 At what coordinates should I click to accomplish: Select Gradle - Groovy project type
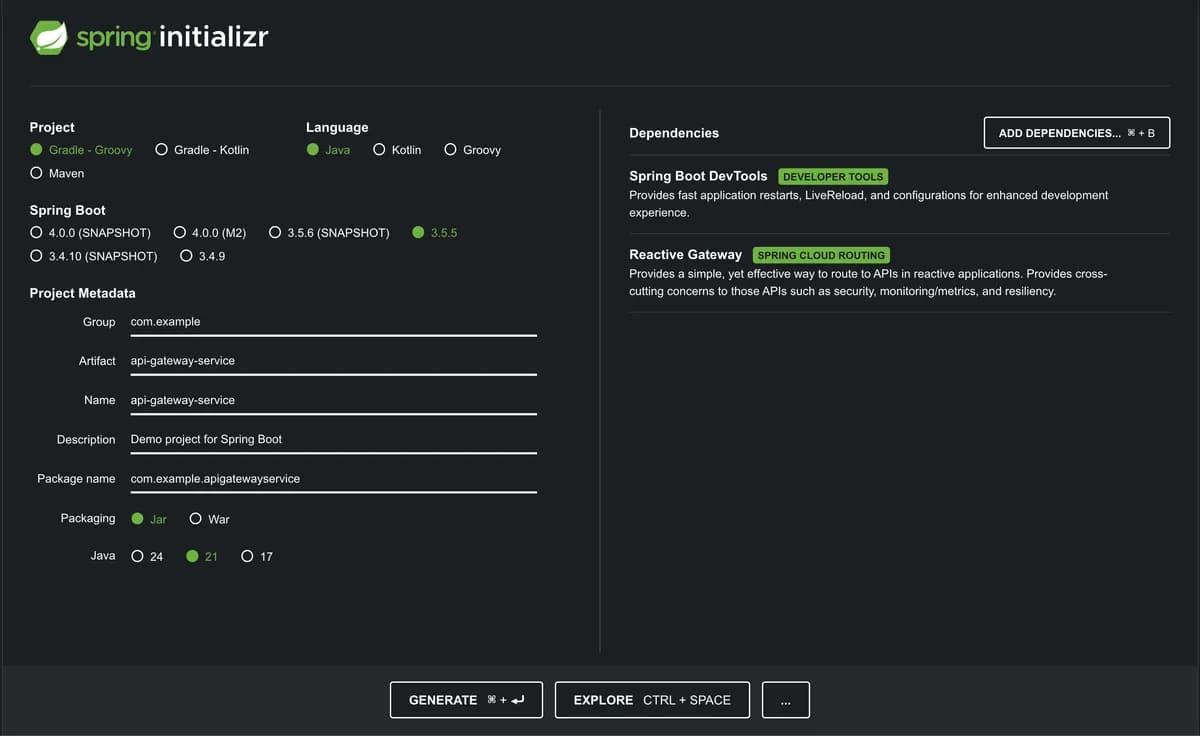pos(81,150)
